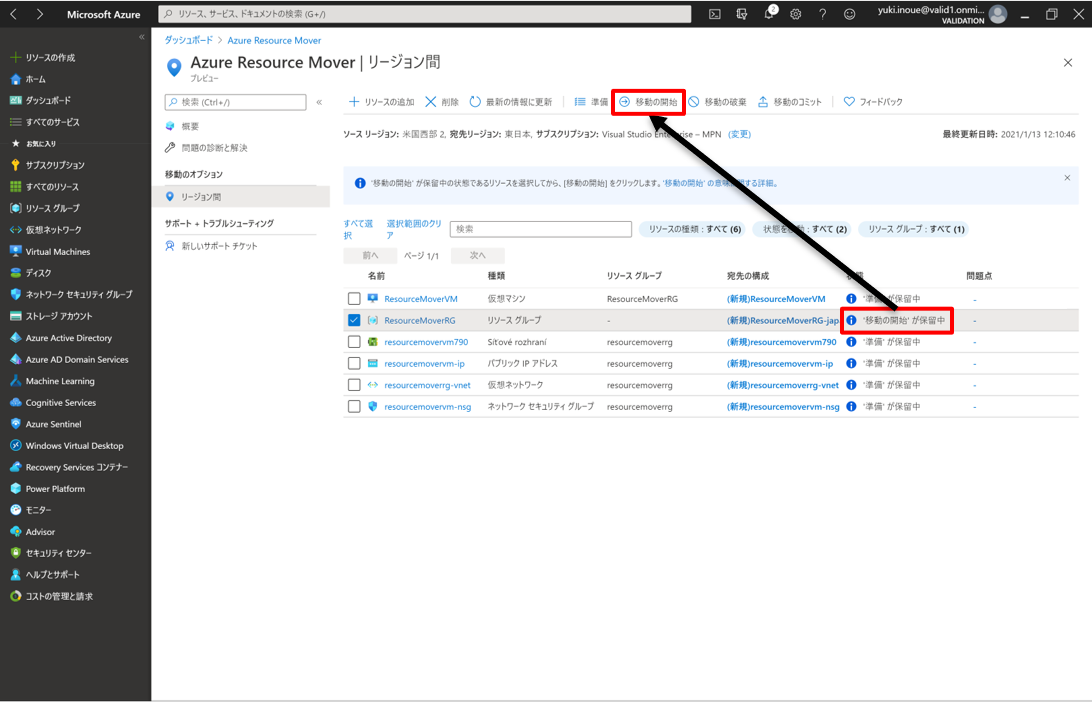Click the Virtual Machines icon in sidebar
Image resolution: width=1092 pixels, height=702 pixels.
(15, 251)
